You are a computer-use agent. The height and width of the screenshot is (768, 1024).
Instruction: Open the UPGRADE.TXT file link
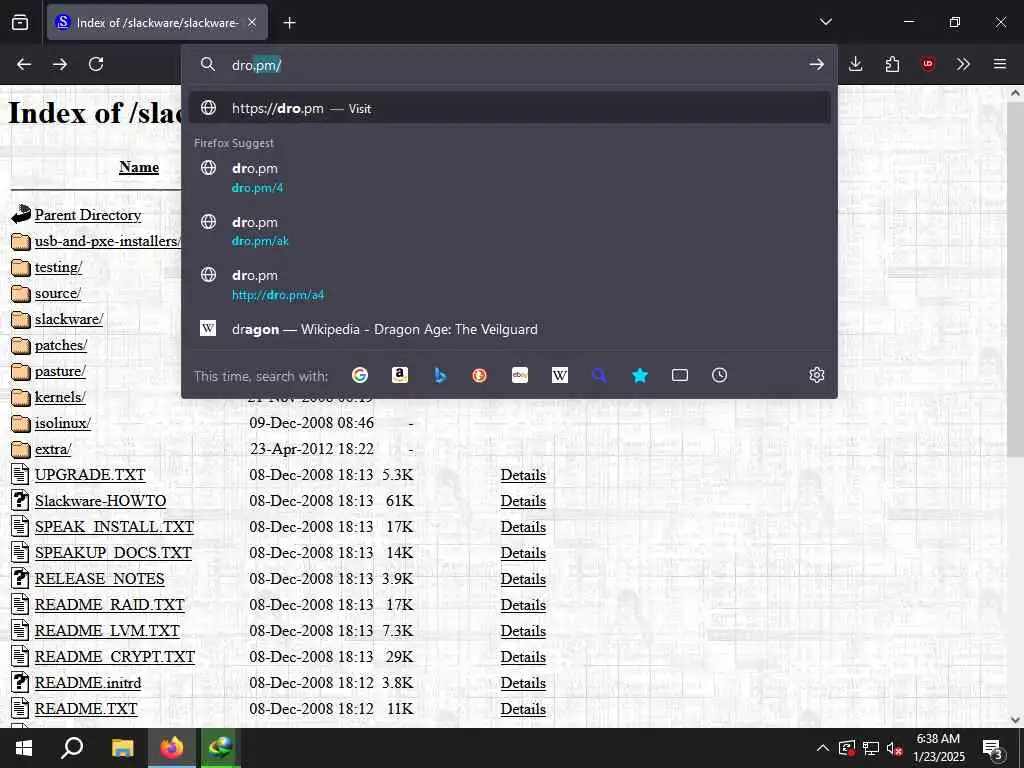90,475
